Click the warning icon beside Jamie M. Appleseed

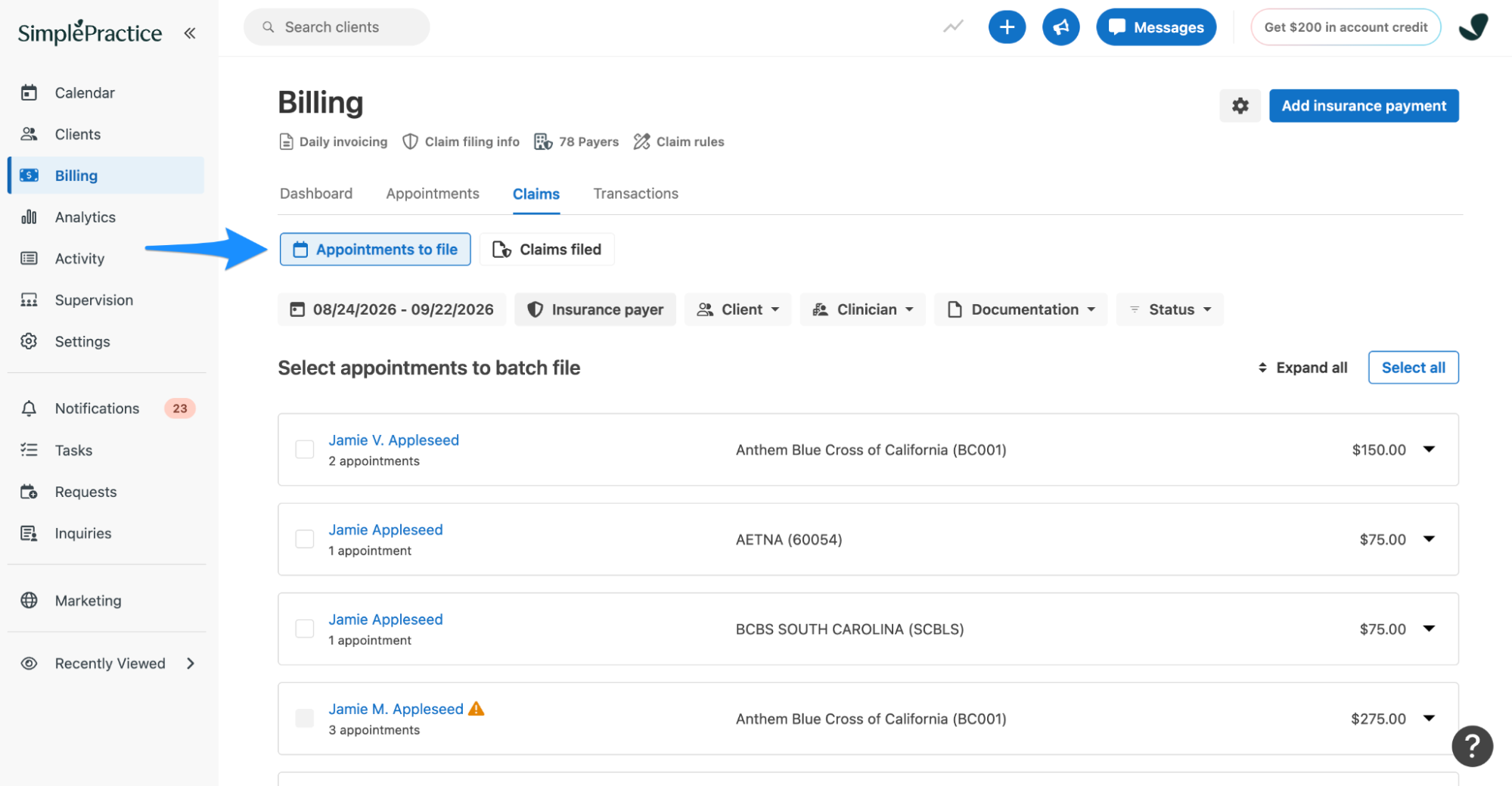476,709
